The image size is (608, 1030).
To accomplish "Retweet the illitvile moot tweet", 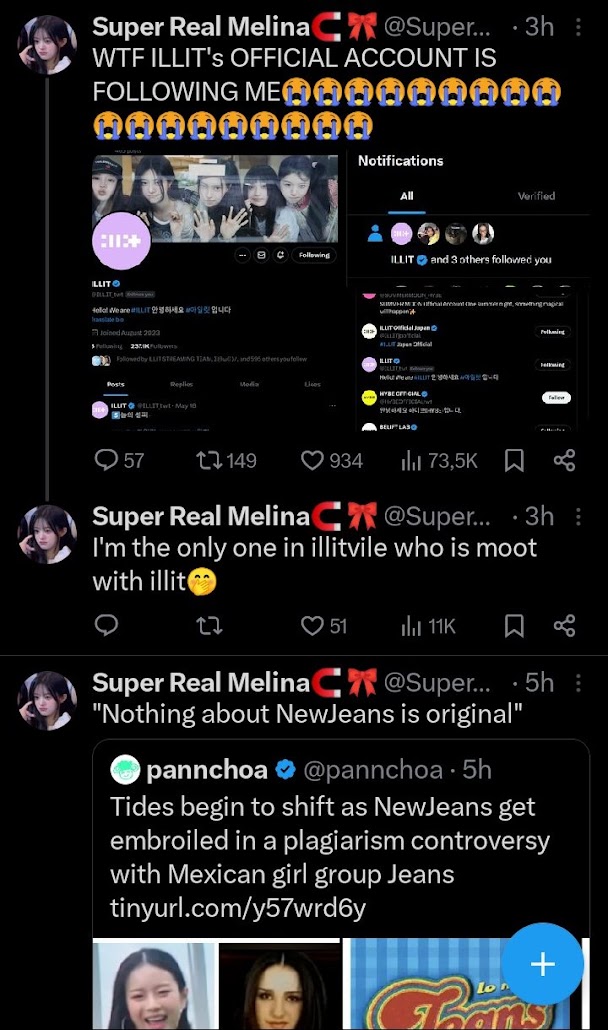I will 209,626.
